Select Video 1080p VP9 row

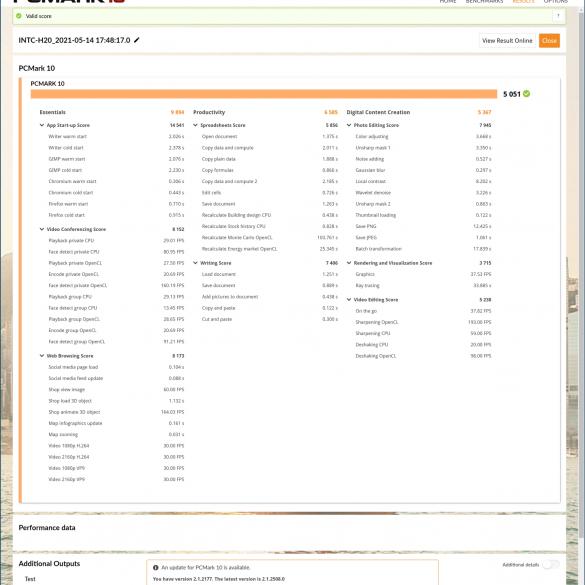pos(116,468)
